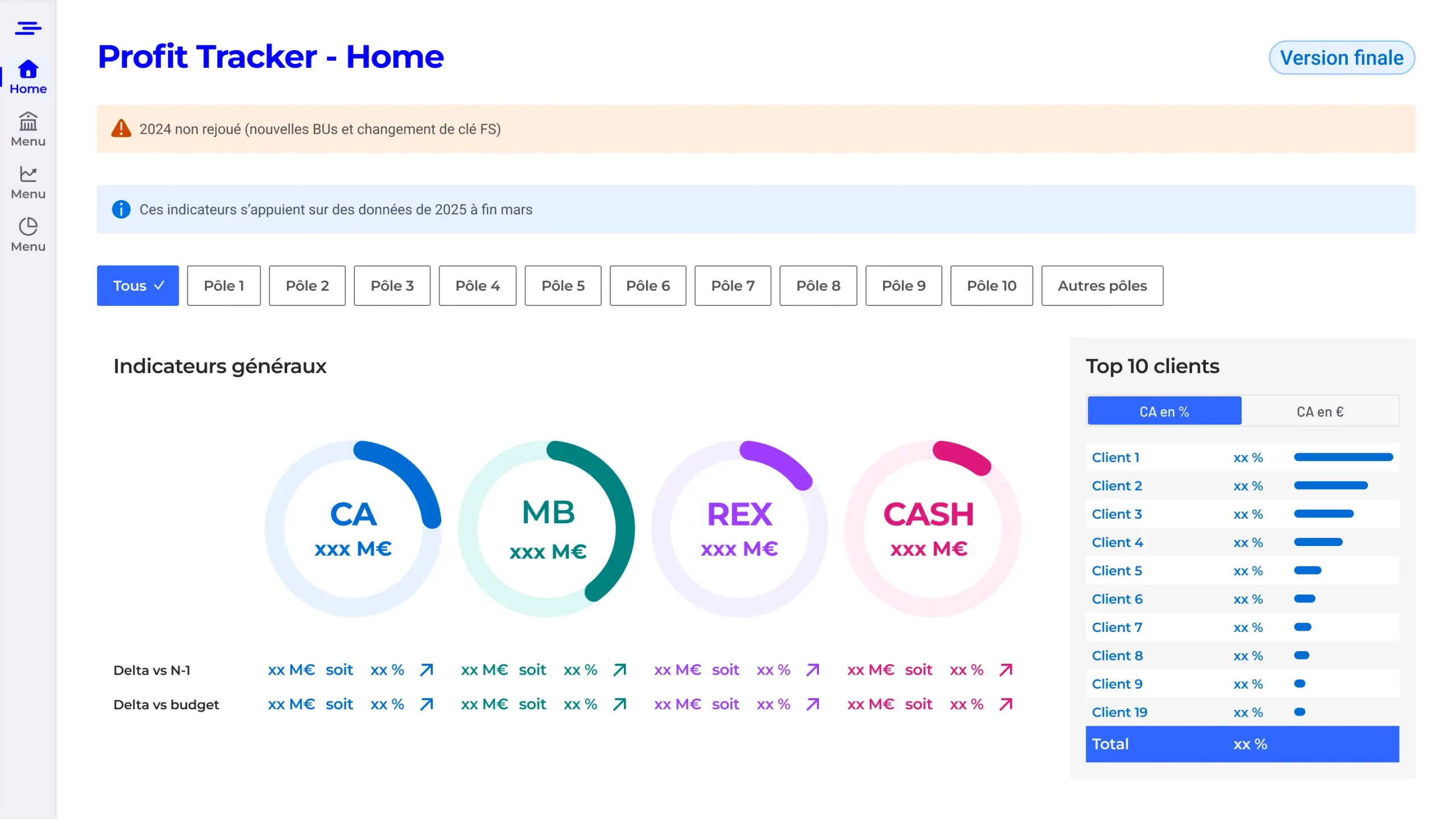1456x819 pixels.
Task: Click the Home house icon
Action: [28, 69]
